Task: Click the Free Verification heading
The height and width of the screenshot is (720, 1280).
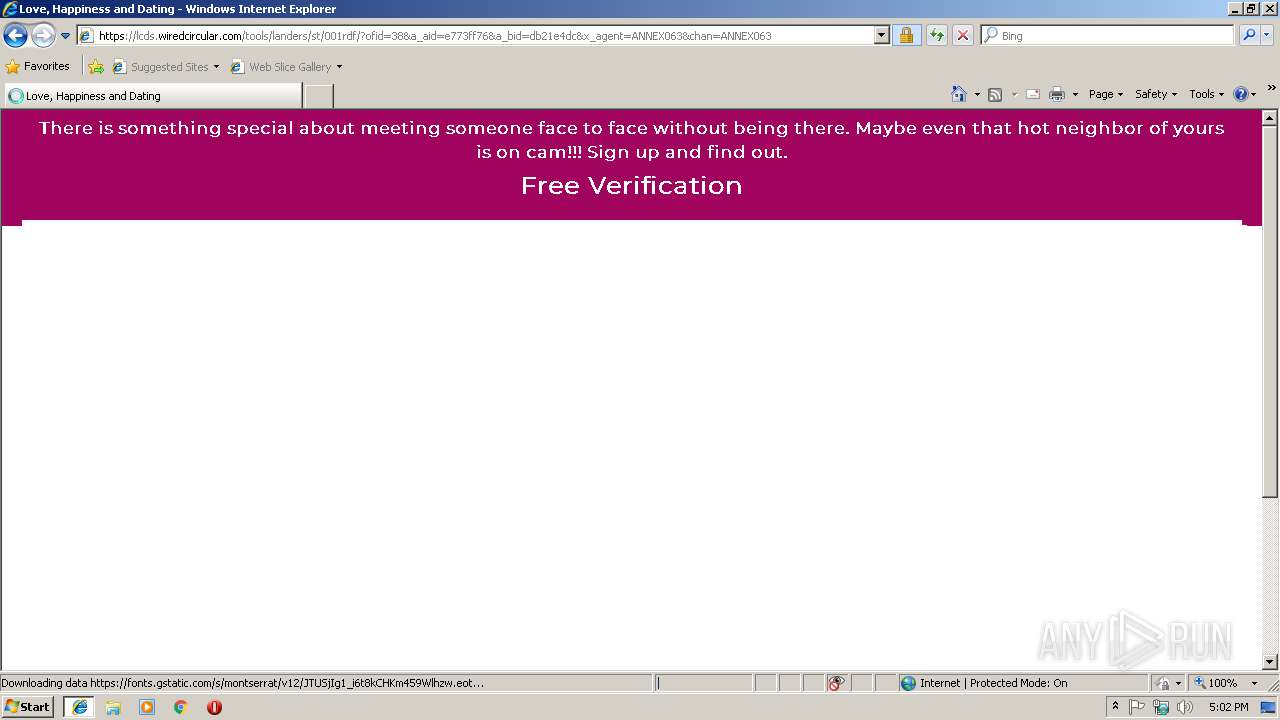Action: tap(631, 186)
